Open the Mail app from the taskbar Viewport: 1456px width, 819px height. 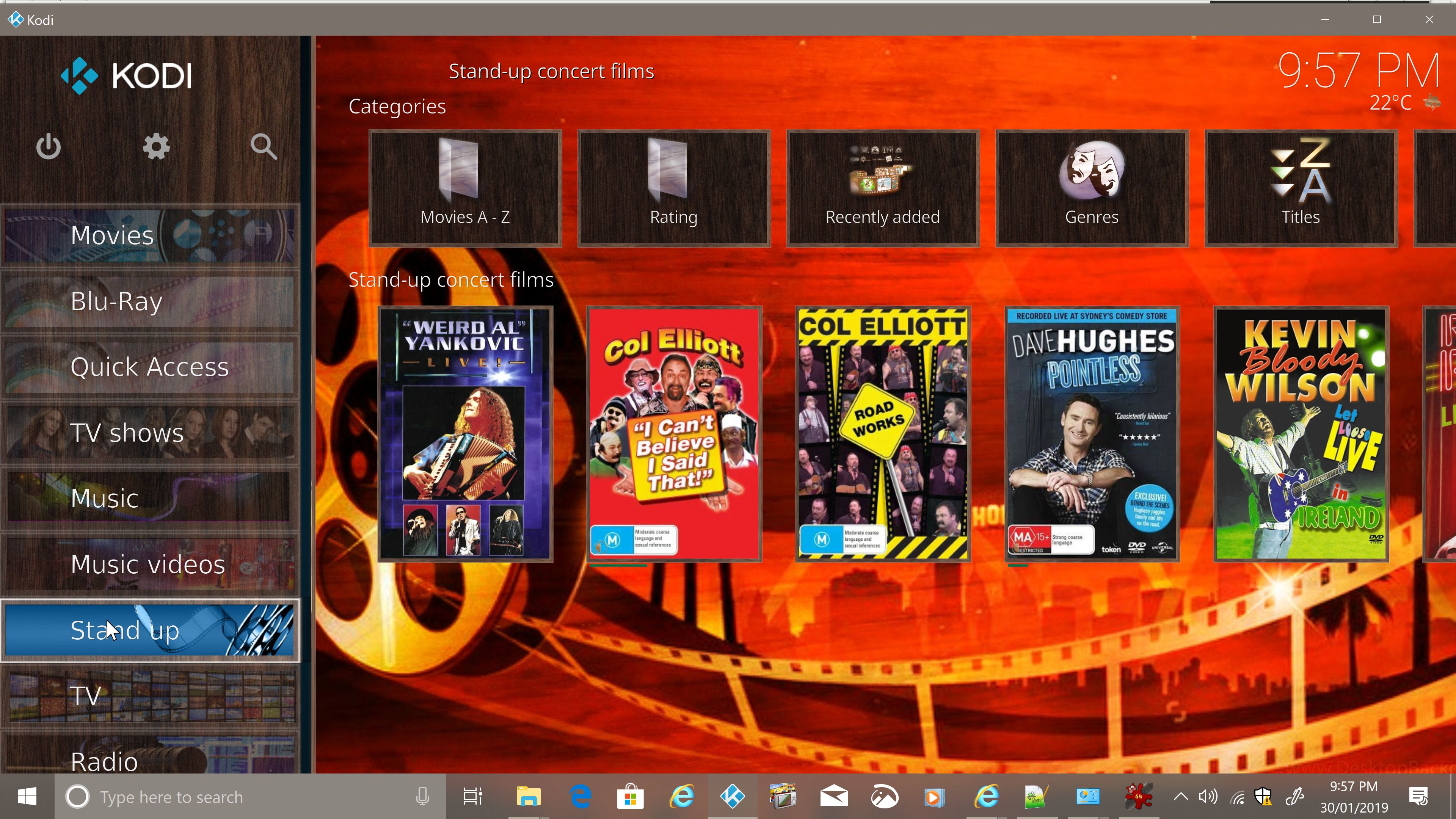(x=834, y=797)
